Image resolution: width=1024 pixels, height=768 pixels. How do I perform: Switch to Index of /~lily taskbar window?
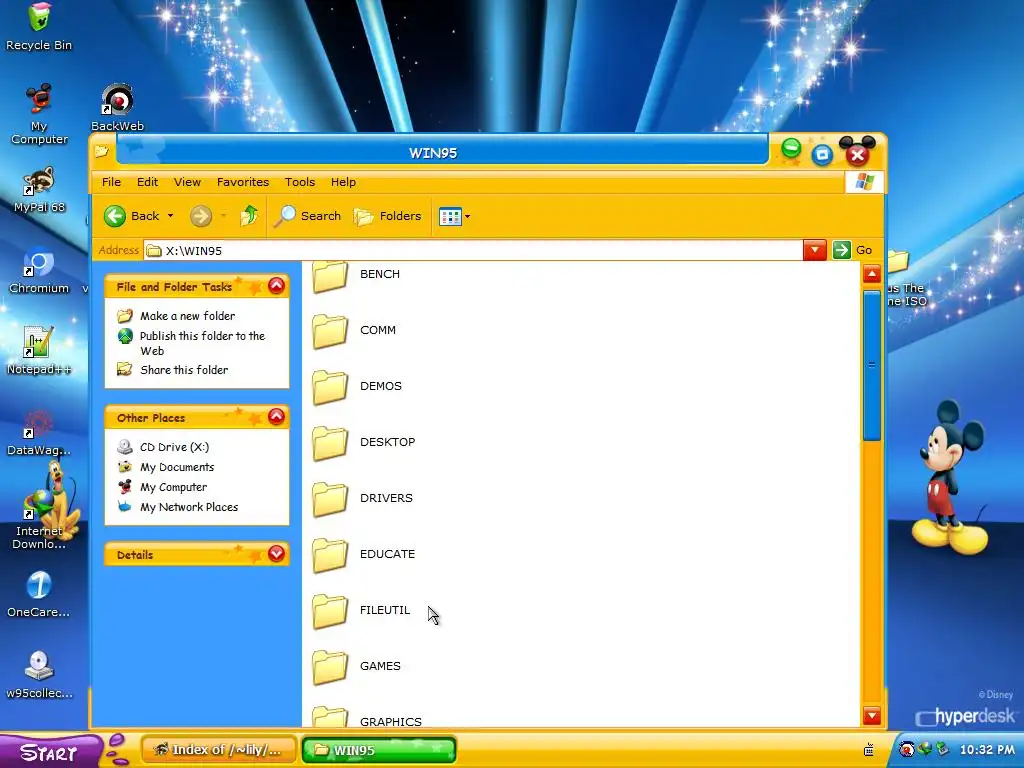tap(219, 750)
